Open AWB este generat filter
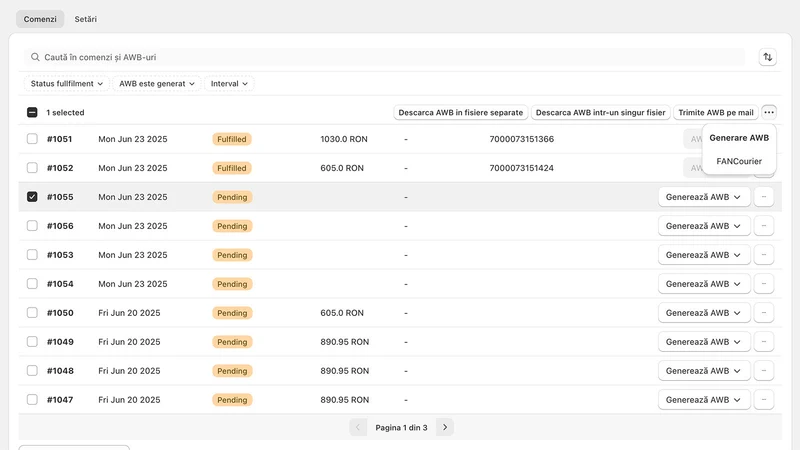The width and height of the screenshot is (800, 450). point(157,84)
